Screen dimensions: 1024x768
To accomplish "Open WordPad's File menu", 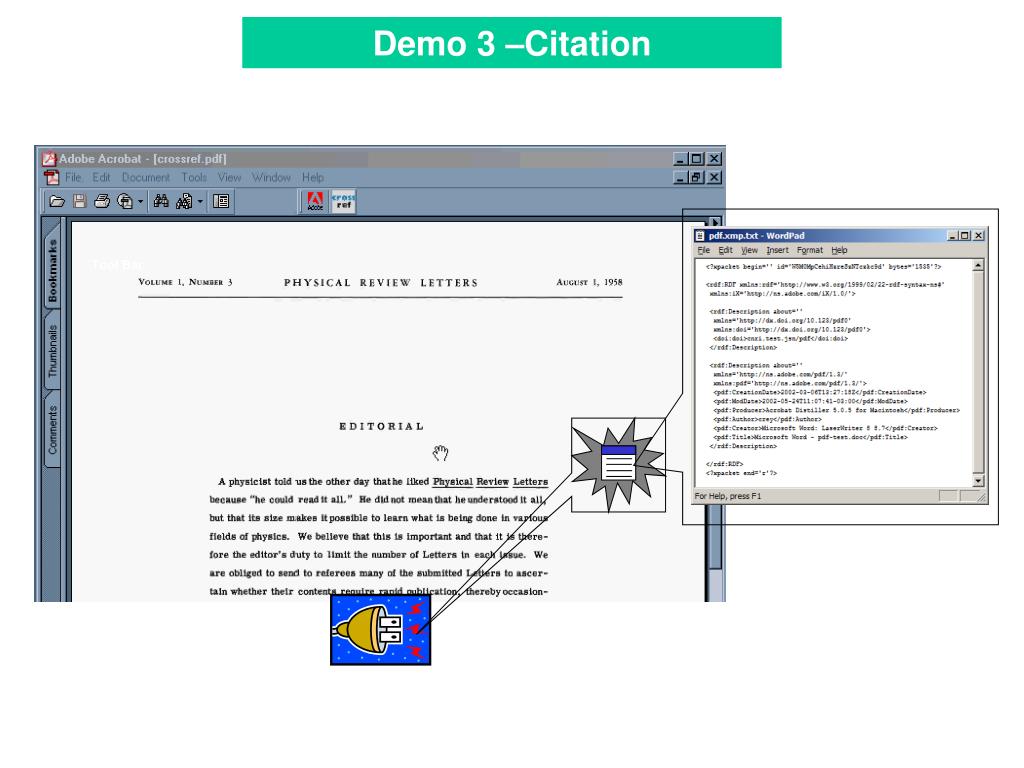I will pyautogui.click(x=703, y=250).
